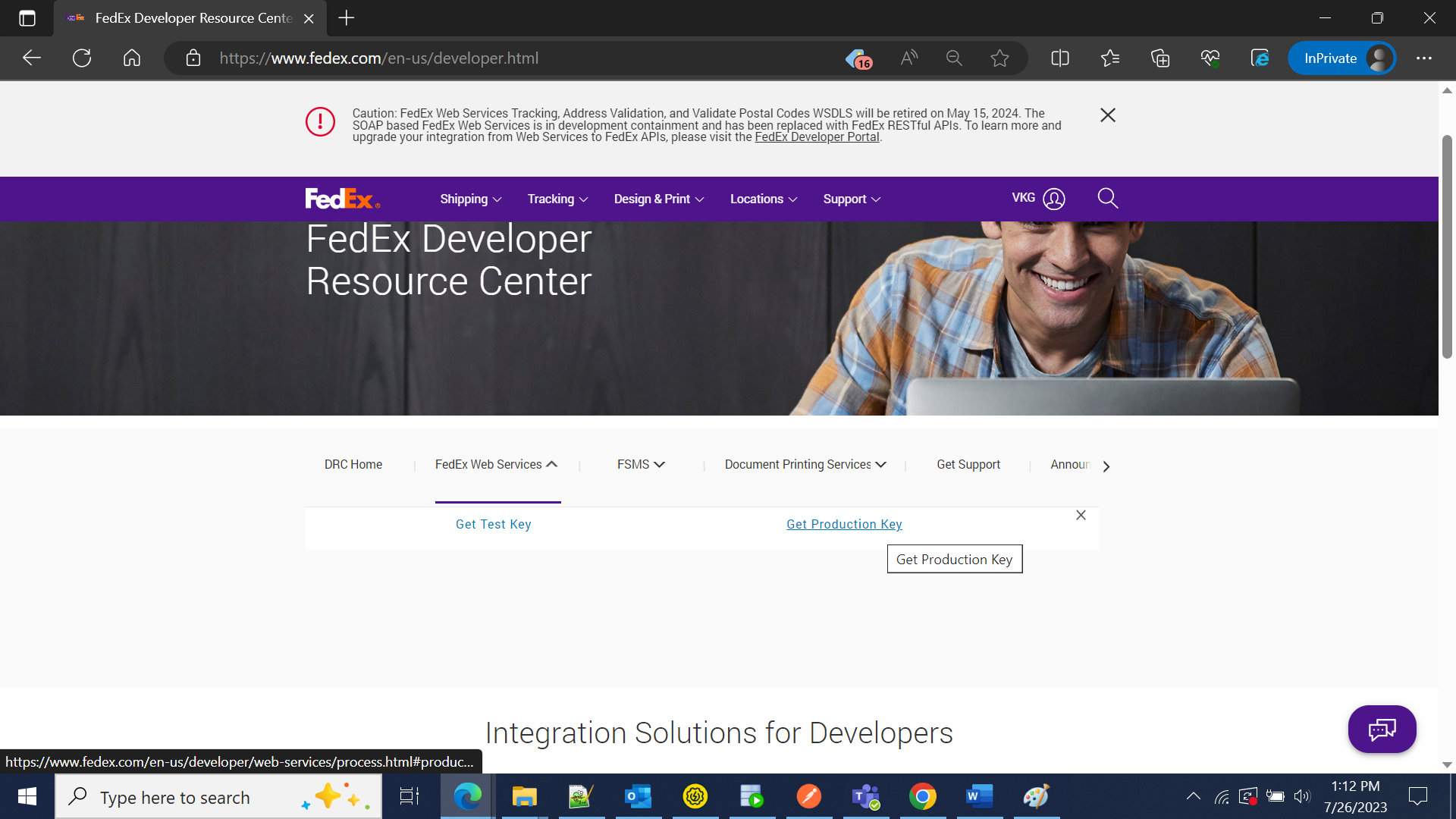
Task: Click the browser address bar URL
Action: click(x=379, y=58)
